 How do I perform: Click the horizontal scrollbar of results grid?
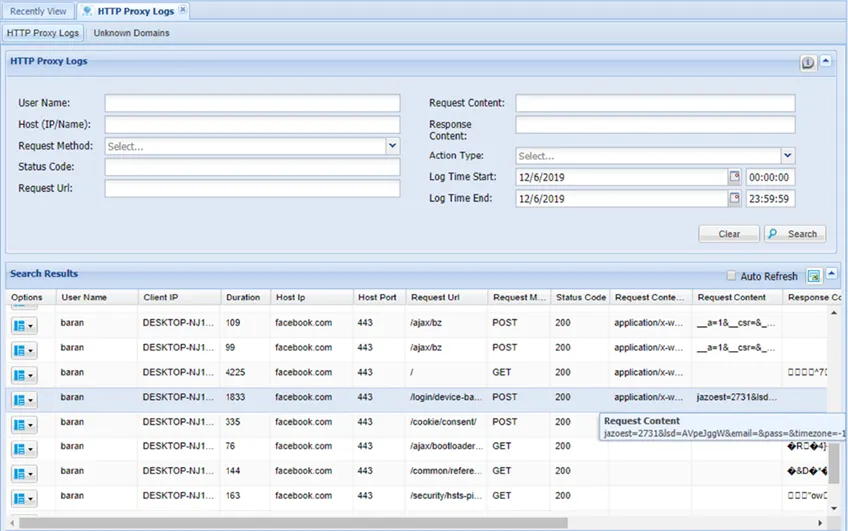294,523
